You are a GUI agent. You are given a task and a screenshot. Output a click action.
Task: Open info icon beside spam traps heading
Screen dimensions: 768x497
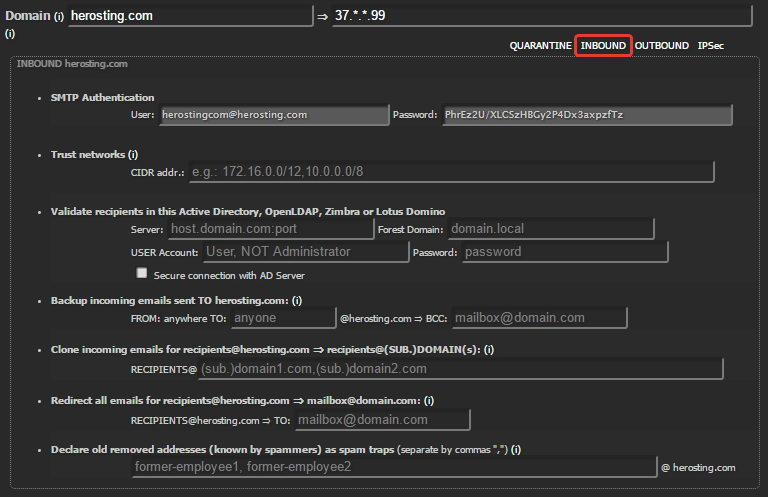(516, 450)
